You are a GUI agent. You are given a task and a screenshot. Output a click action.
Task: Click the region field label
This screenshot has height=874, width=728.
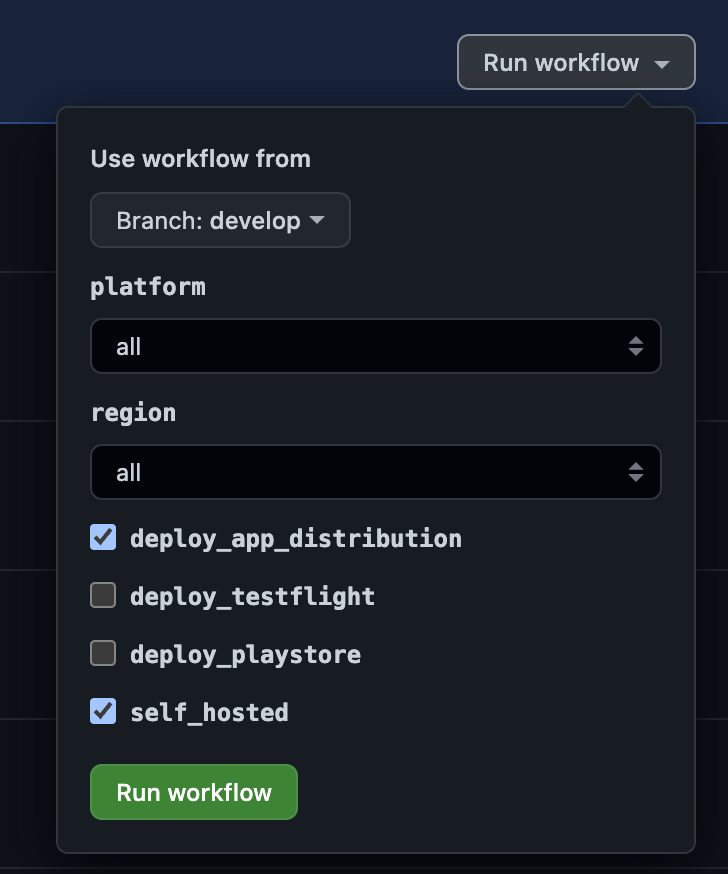133,413
